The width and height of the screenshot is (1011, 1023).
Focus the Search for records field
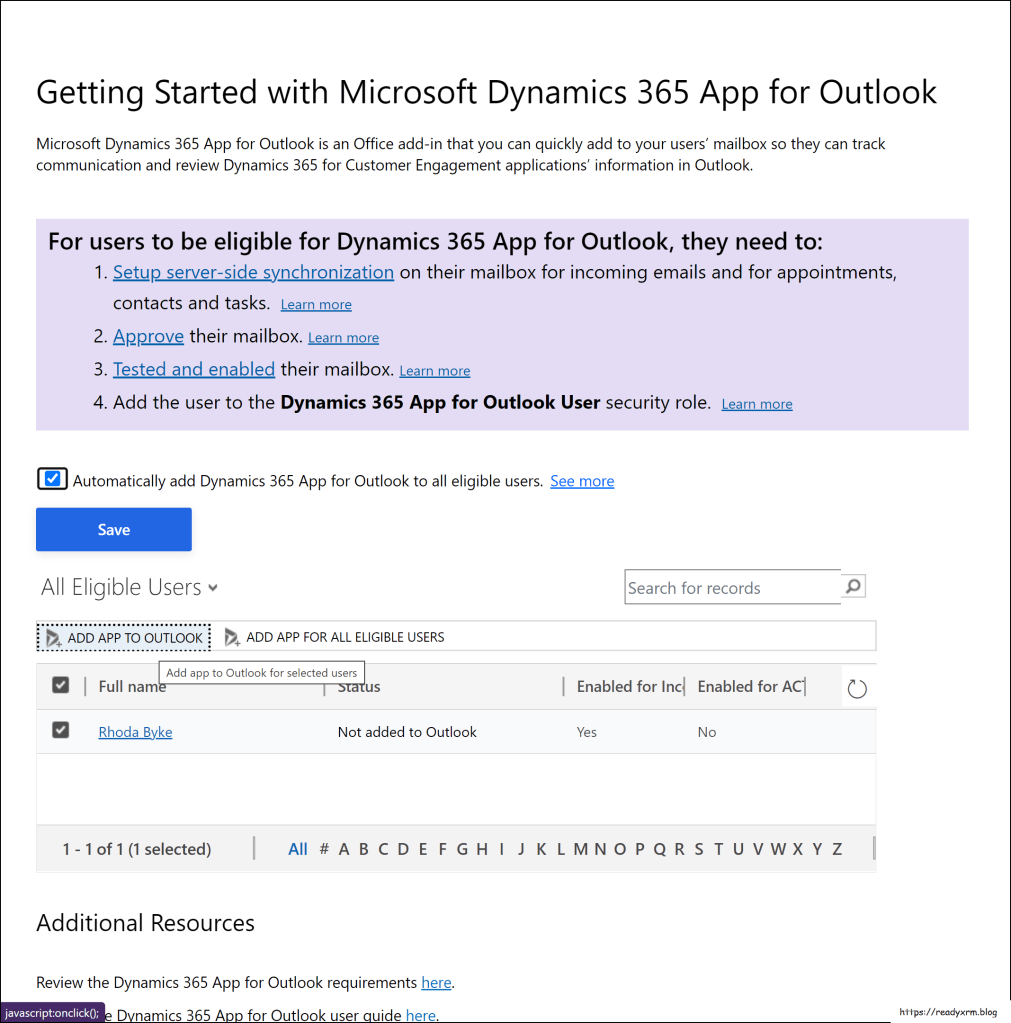[732, 588]
